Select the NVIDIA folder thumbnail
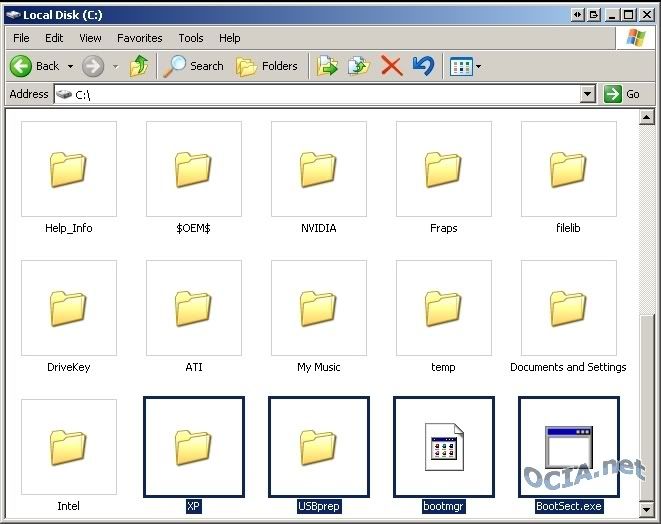661x524 pixels. (318, 169)
